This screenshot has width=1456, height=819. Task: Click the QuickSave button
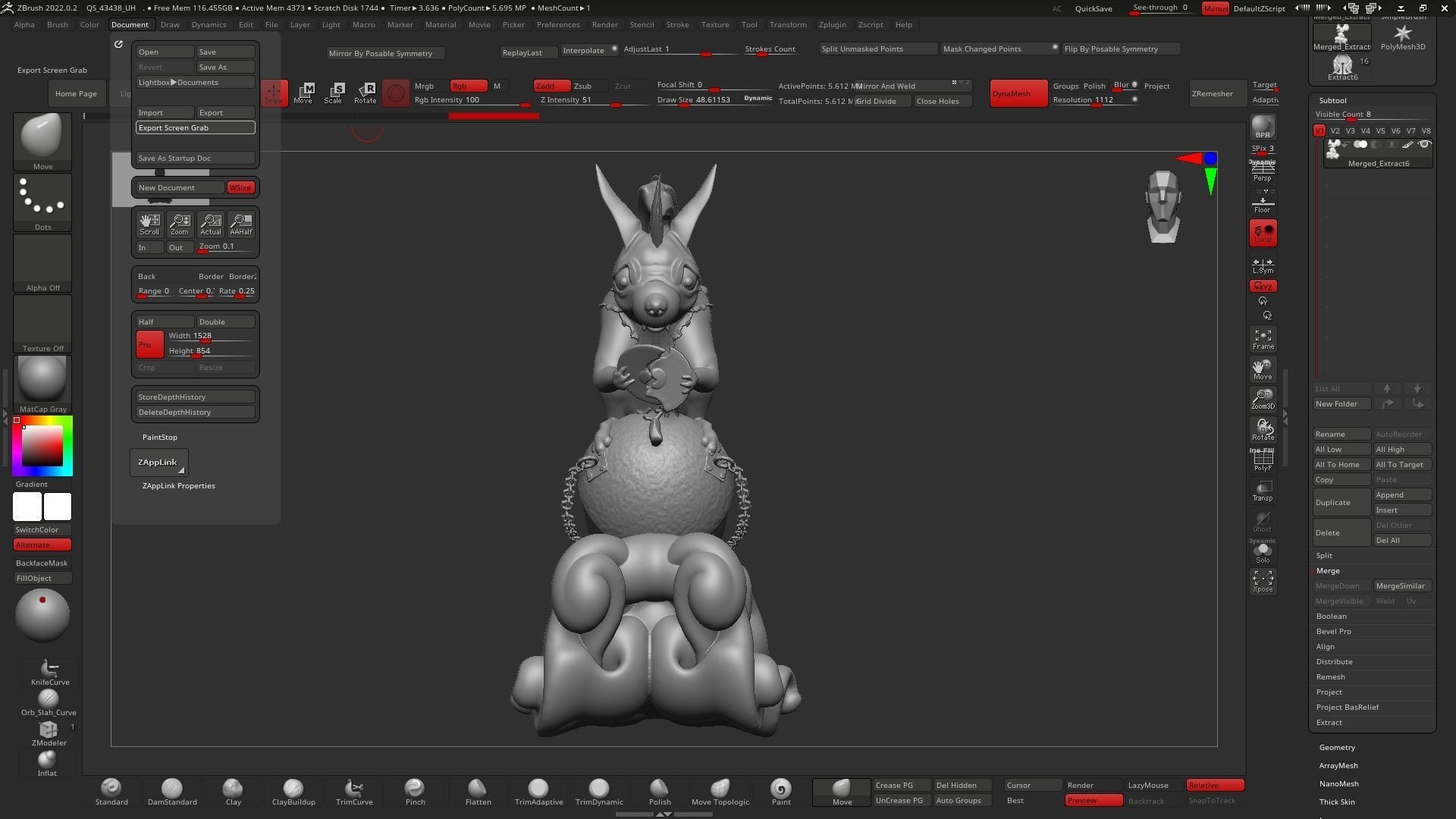pyautogui.click(x=1093, y=8)
